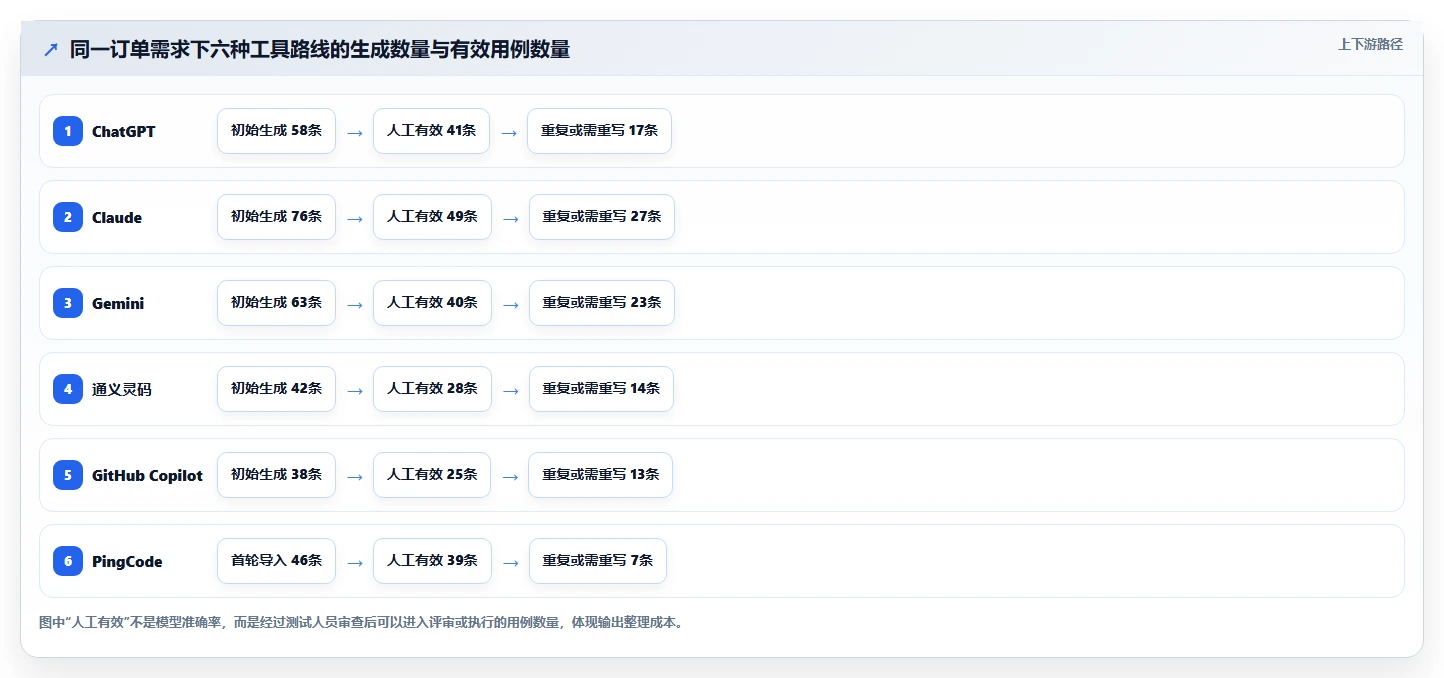
Task: Click the arrow after 人工有效 49条
Action: click(510, 218)
